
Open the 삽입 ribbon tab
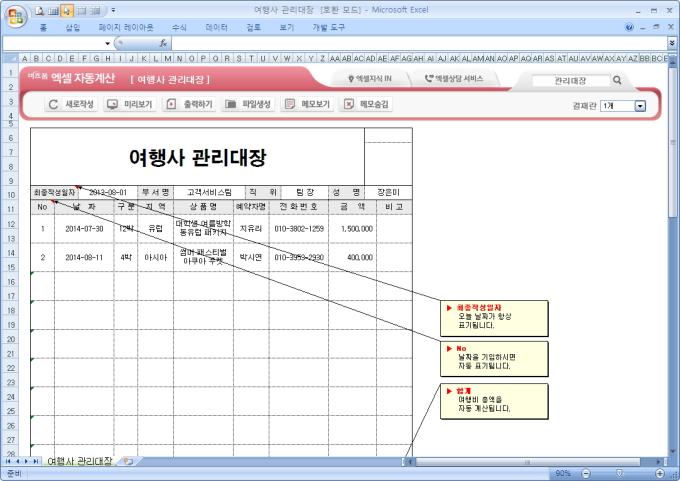(73, 27)
